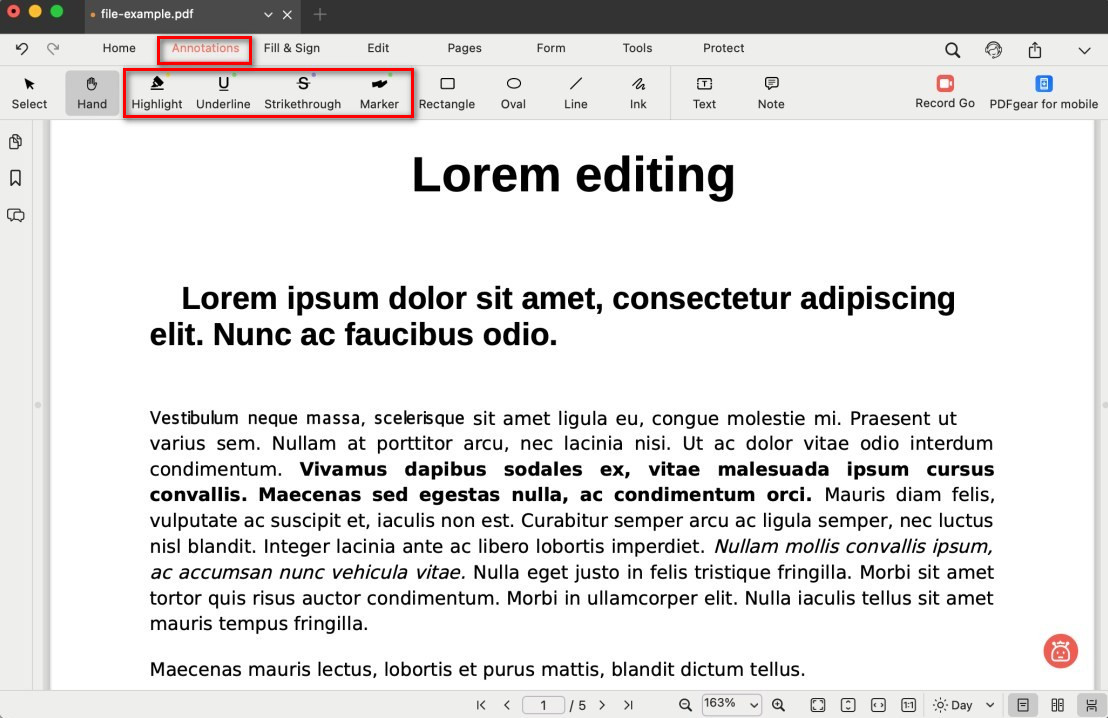Click the share icon in top bar

coord(1035,50)
